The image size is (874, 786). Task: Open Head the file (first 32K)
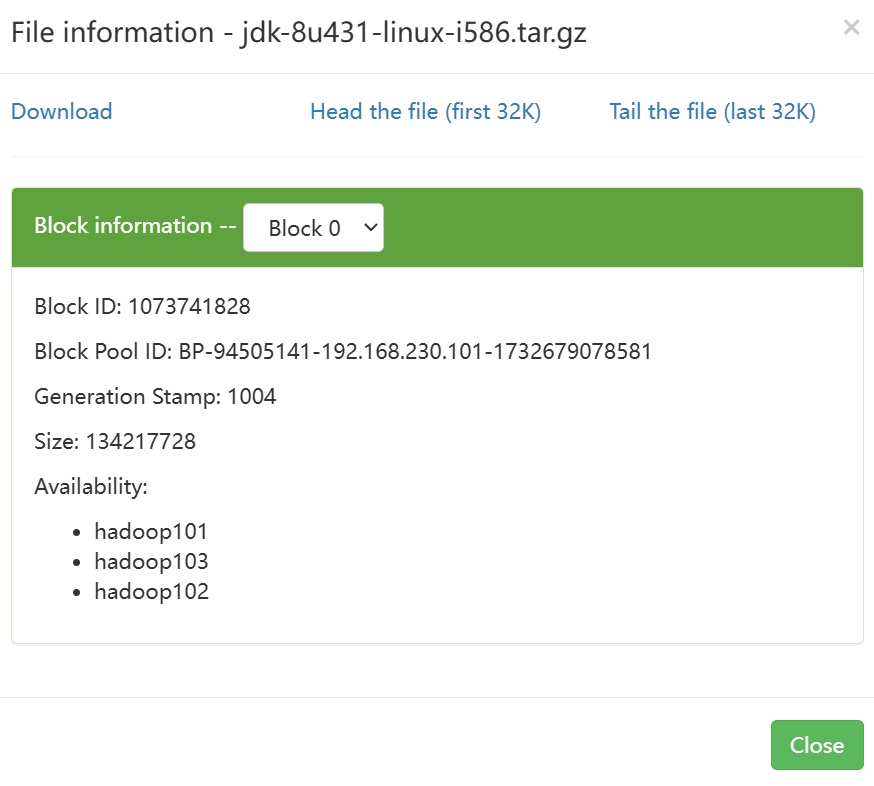pos(425,112)
